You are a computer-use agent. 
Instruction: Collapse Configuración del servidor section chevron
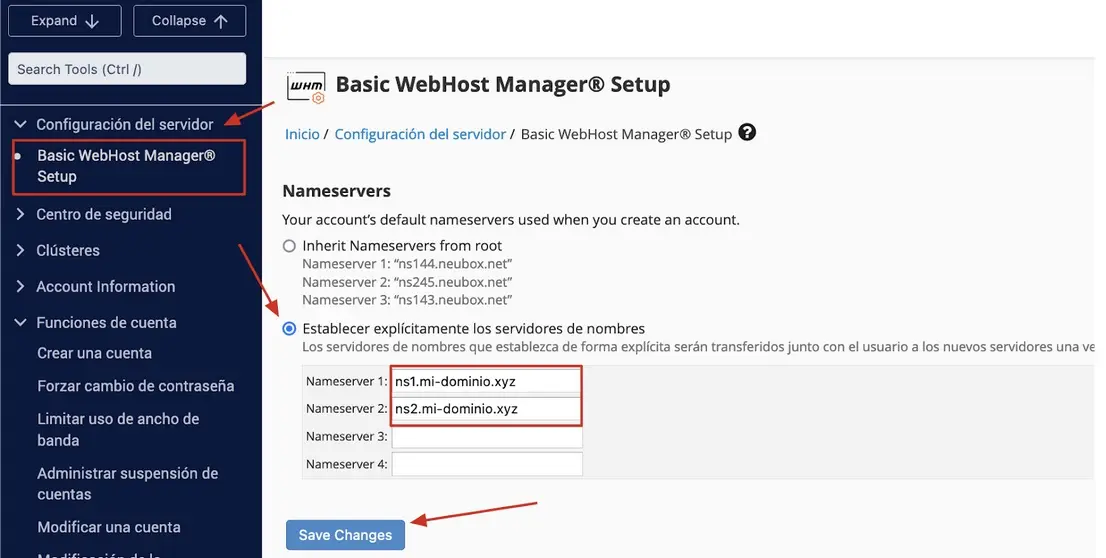pos(20,124)
